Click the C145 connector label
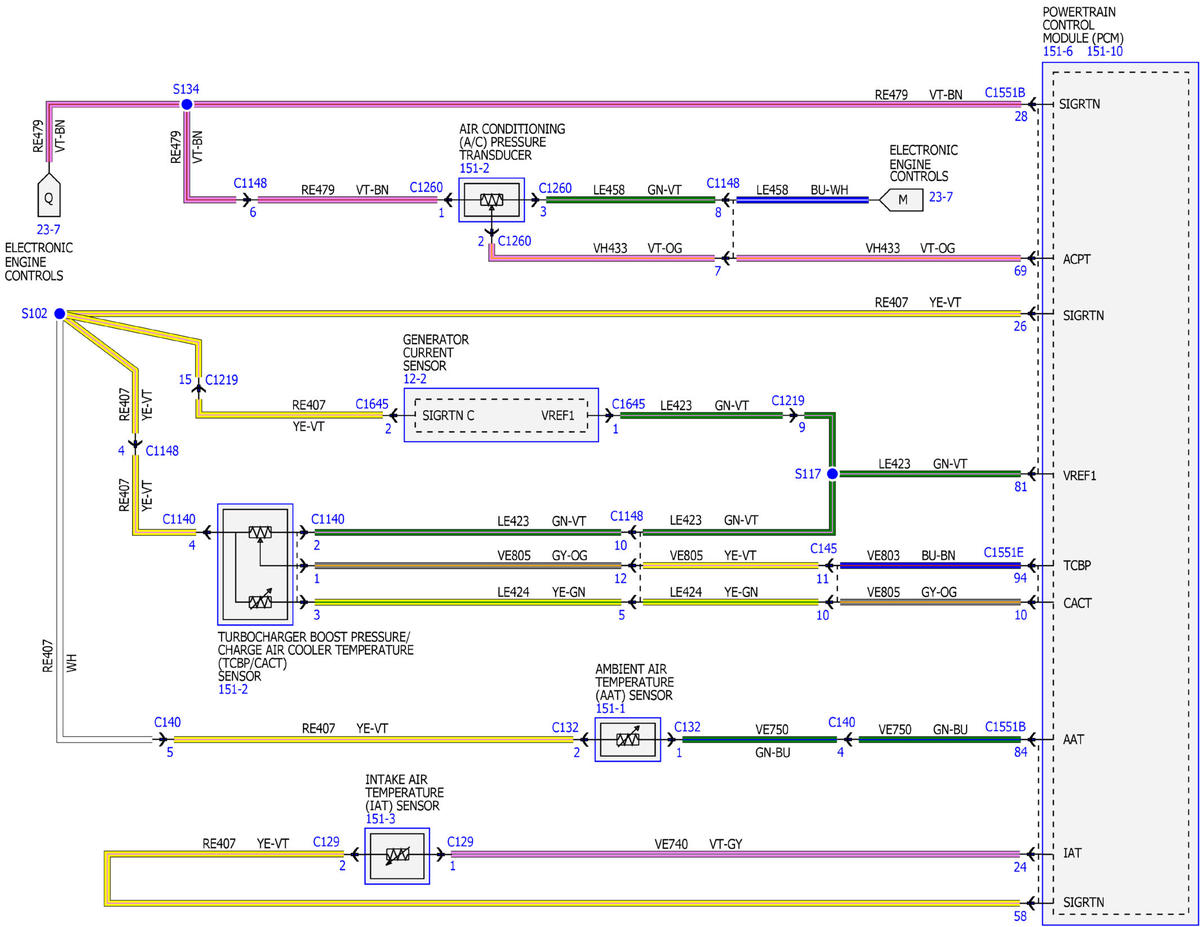Viewport: 1200px width, 927px height. pyautogui.click(x=824, y=549)
